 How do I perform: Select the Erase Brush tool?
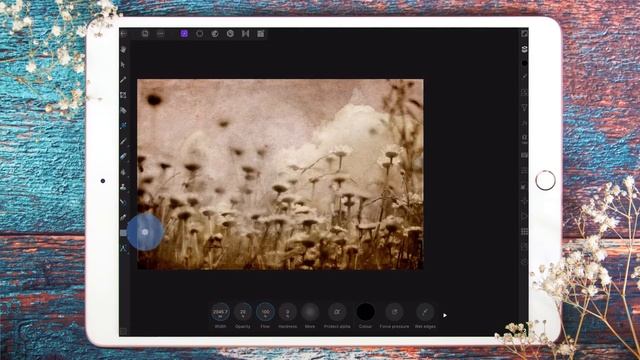coord(123,156)
